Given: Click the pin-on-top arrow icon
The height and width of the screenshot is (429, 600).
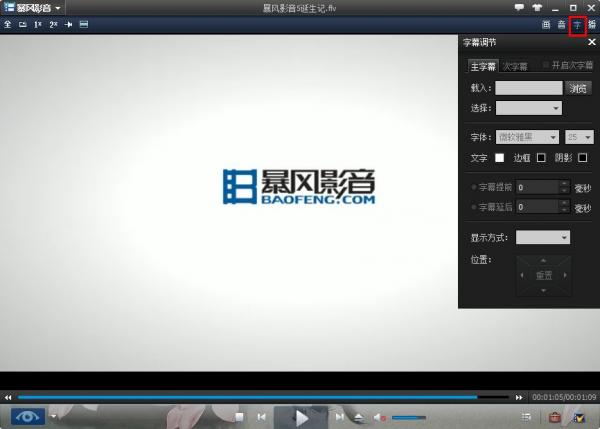Looking at the screenshot, I should pos(68,24).
